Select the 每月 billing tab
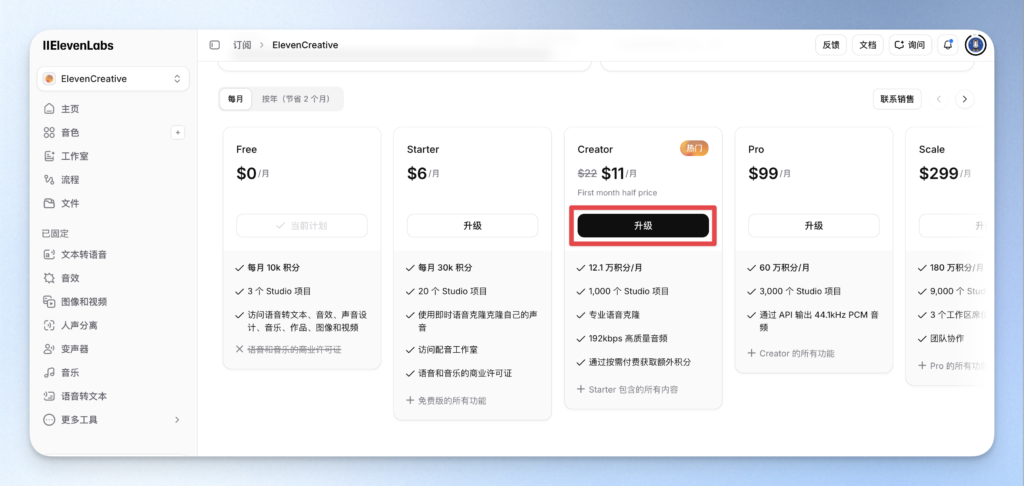The height and width of the screenshot is (486, 1024). point(236,99)
